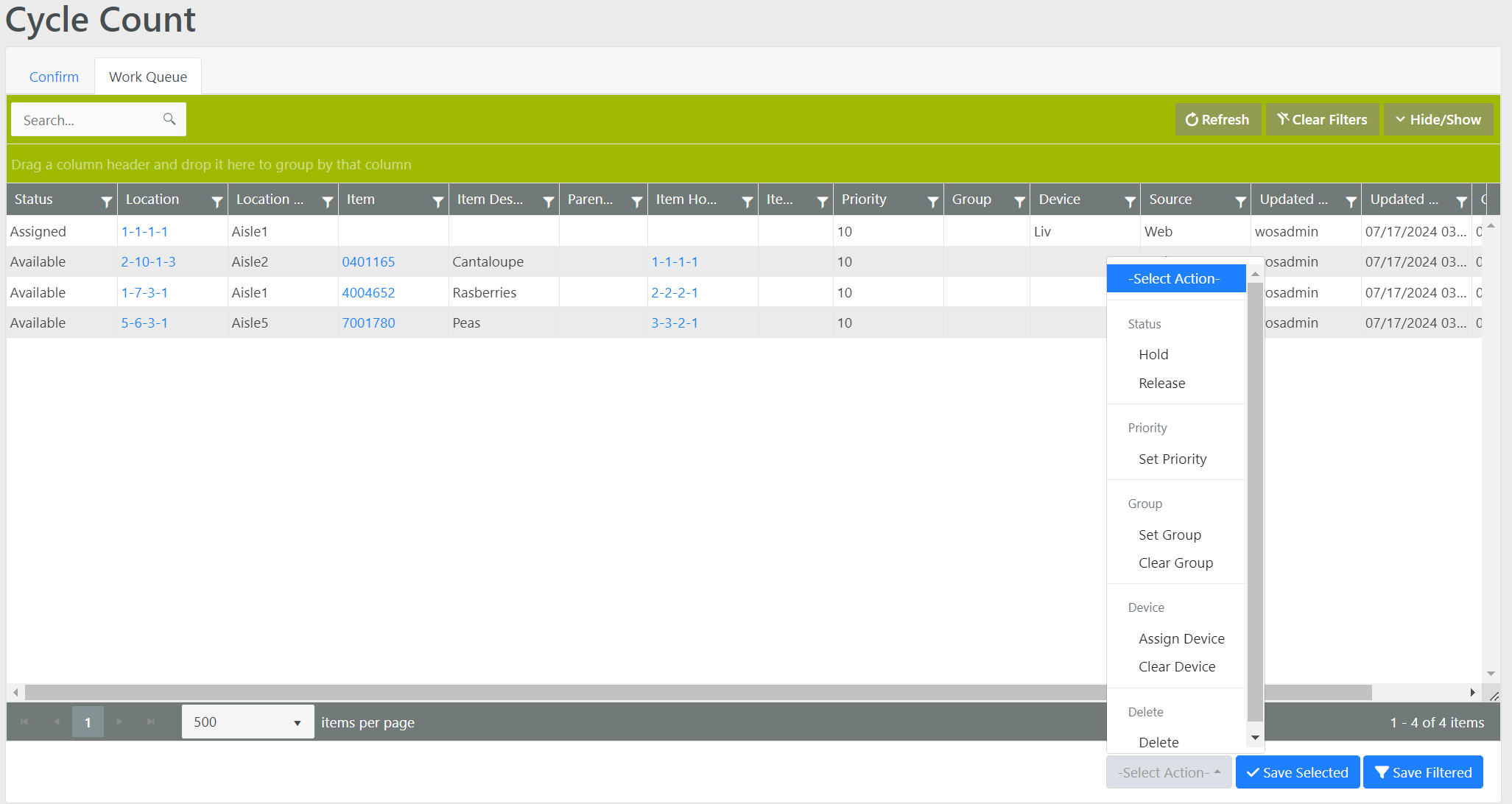Click the Group column filter icon
The width and height of the screenshot is (1512, 804).
pos(1019,201)
